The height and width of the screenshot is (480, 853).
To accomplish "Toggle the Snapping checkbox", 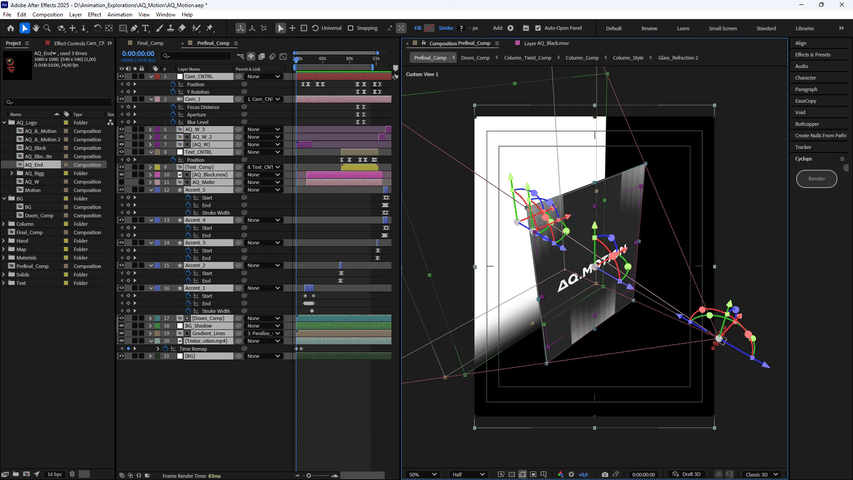I will point(350,28).
